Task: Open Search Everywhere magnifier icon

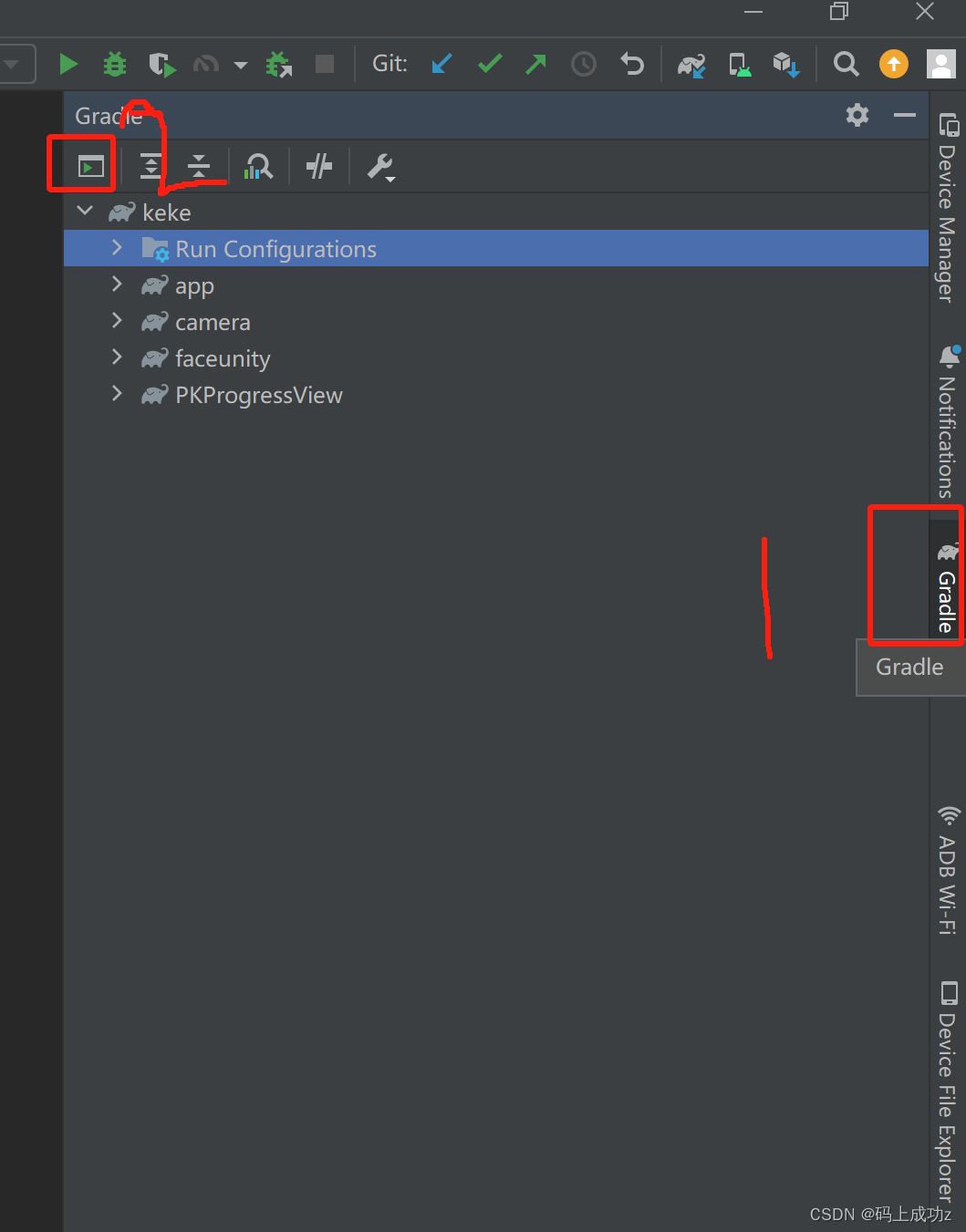Action: coord(846,64)
